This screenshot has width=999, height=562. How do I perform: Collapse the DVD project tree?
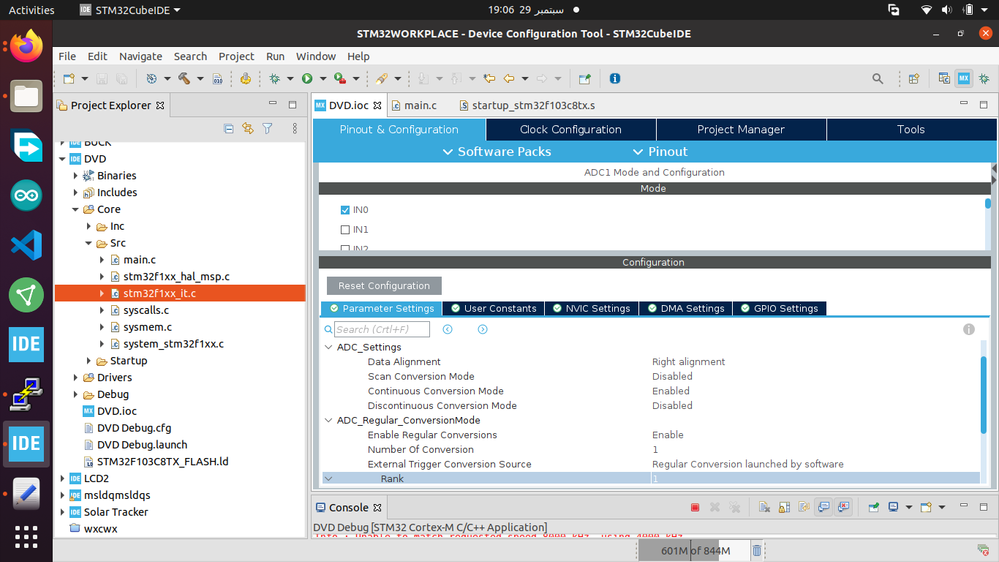click(62, 159)
